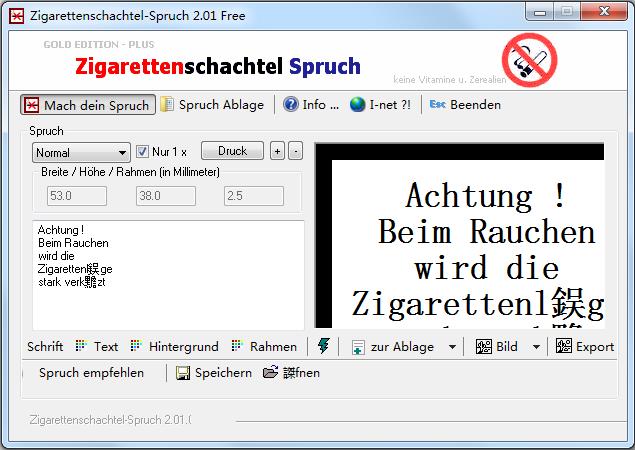Click the height field showing 38.0

click(x=166, y=196)
